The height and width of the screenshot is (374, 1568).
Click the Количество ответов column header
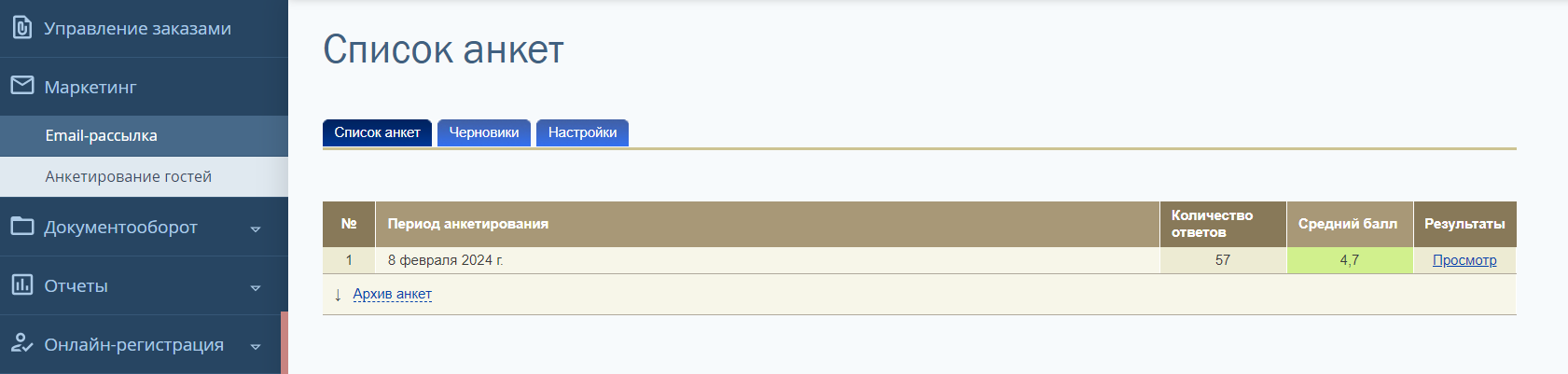(x=1223, y=224)
